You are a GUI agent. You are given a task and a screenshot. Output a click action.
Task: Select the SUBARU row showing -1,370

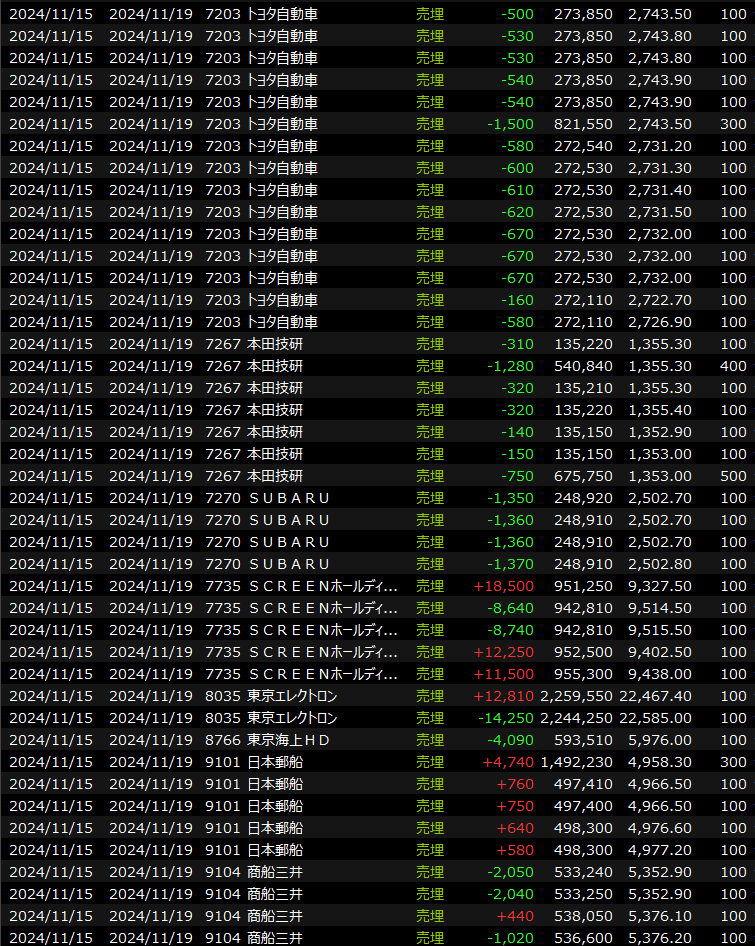click(288, 564)
